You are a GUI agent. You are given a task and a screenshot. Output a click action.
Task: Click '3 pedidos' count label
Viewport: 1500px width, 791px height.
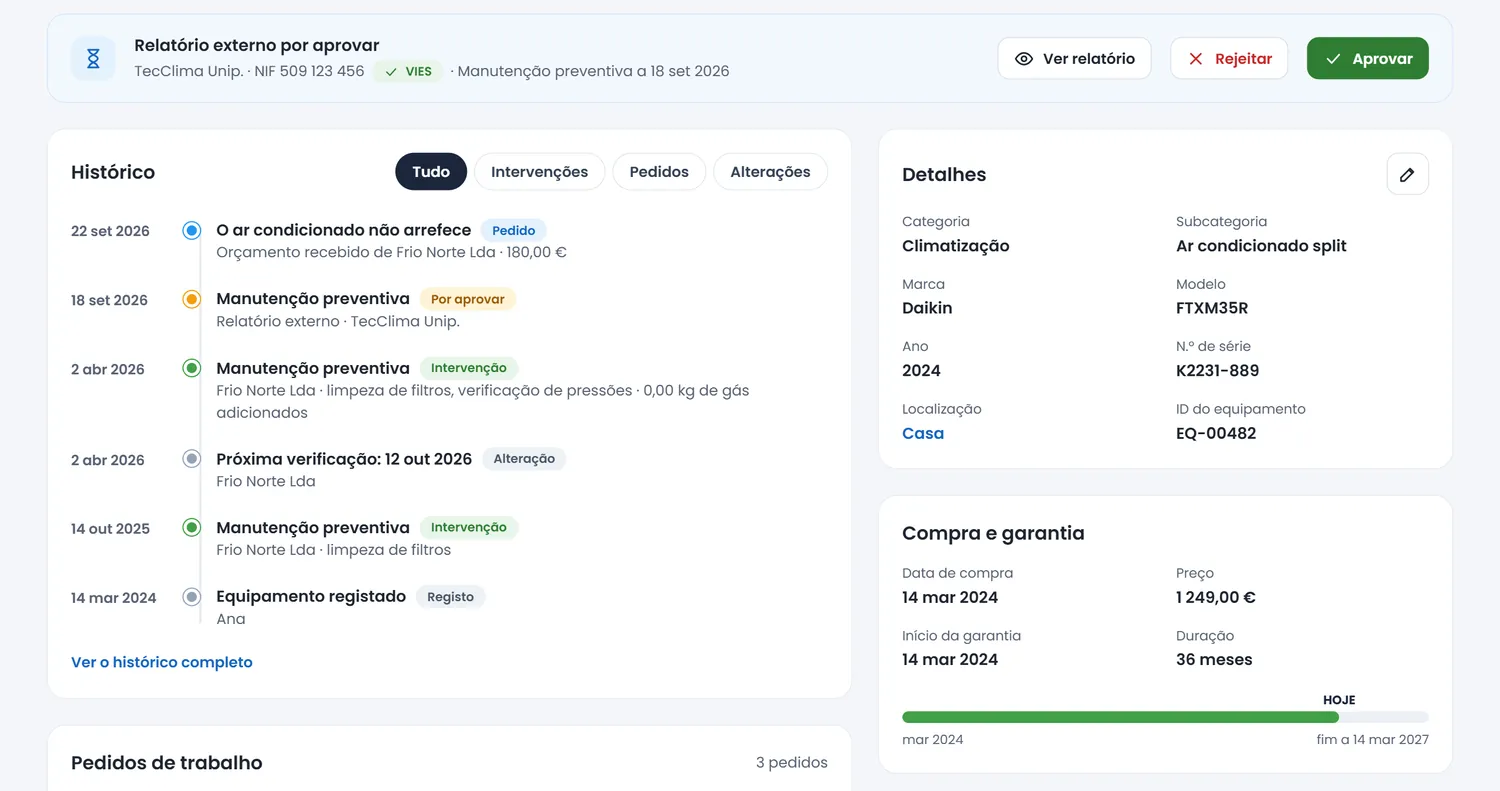click(792, 762)
